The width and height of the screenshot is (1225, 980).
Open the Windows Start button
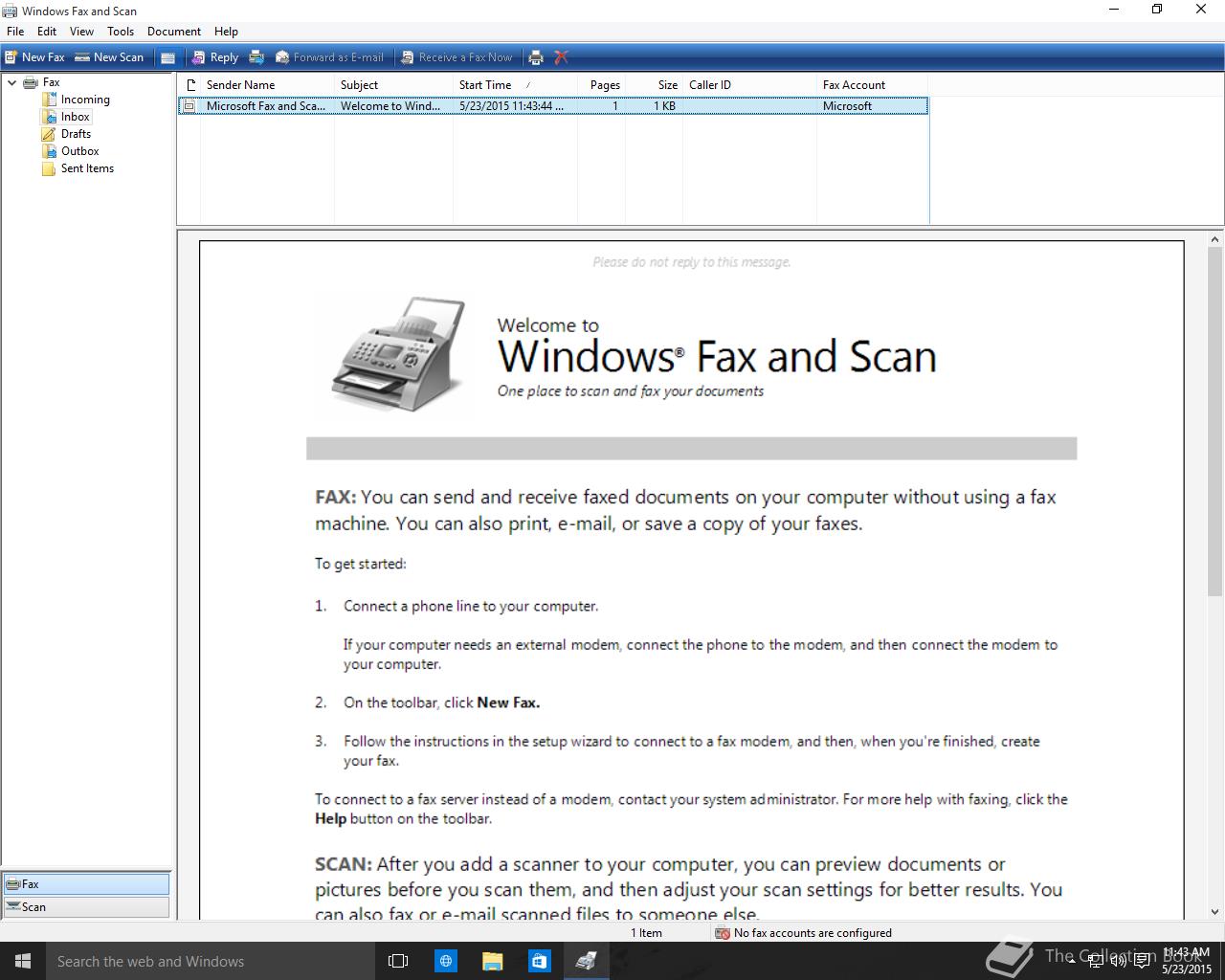click(23, 961)
